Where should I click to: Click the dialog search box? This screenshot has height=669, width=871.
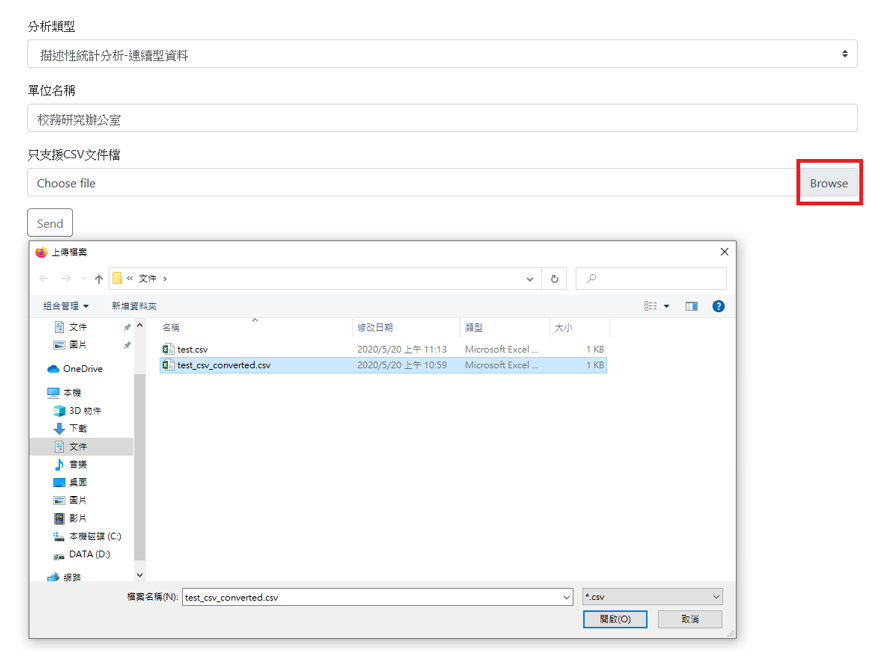coord(651,278)
